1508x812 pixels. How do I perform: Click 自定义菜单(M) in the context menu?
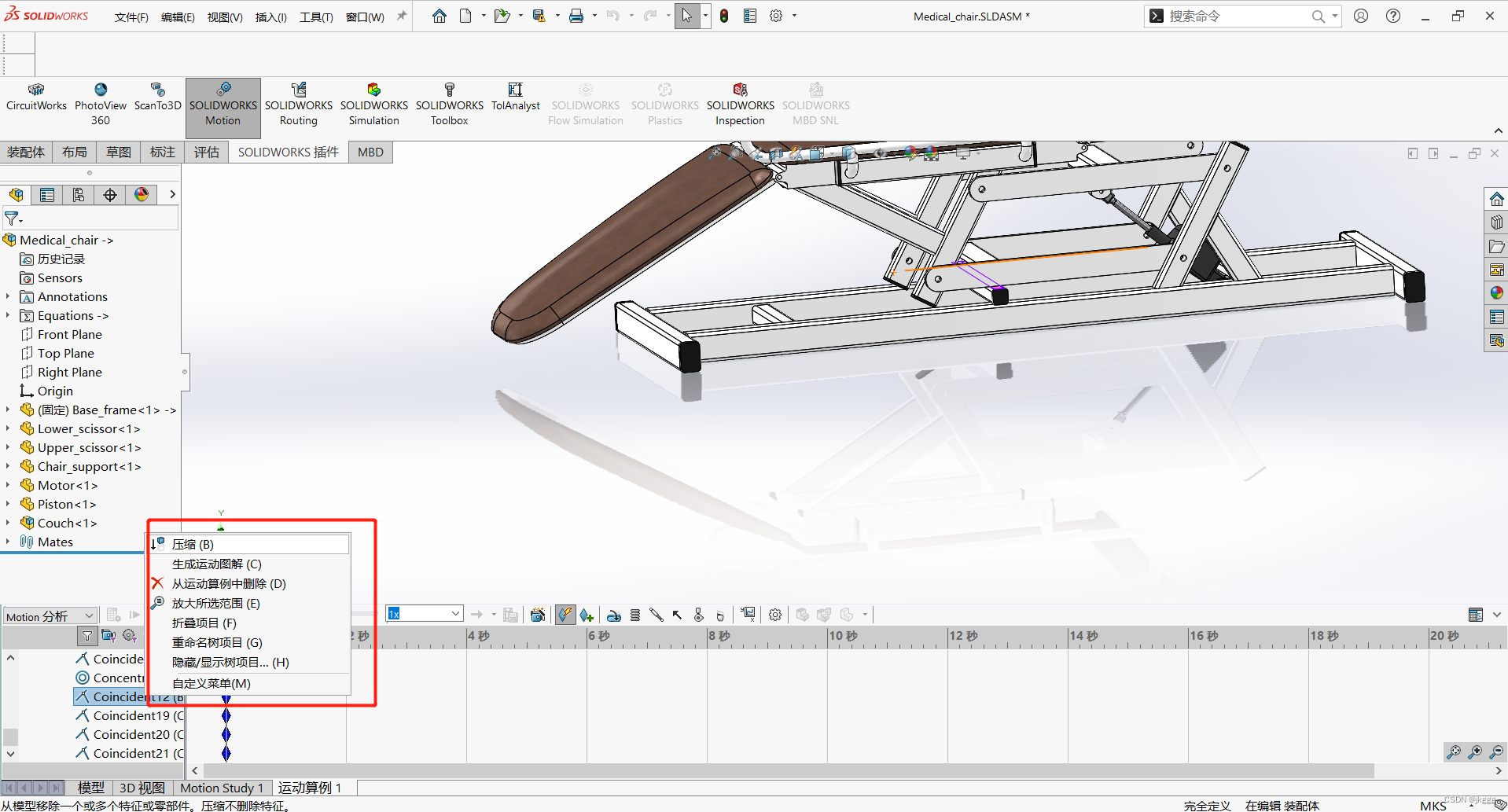click(249, 683)
